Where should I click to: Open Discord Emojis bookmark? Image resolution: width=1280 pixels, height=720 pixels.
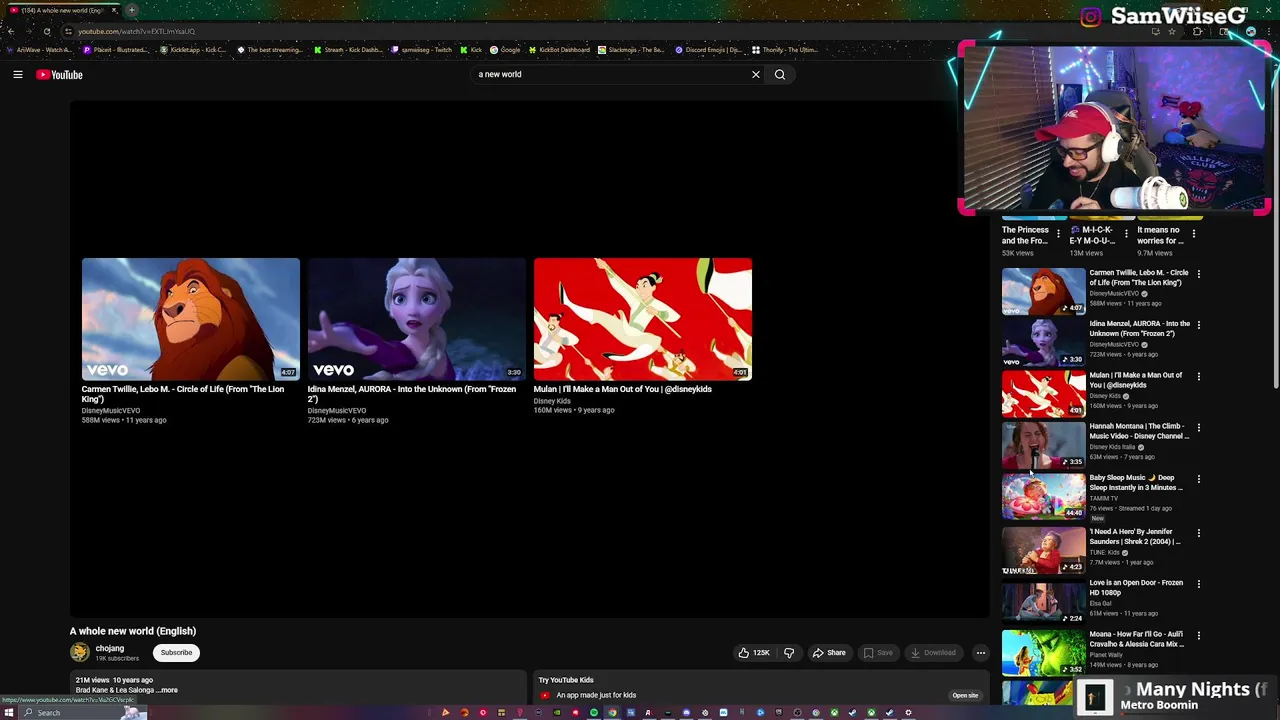pos(708,50)
